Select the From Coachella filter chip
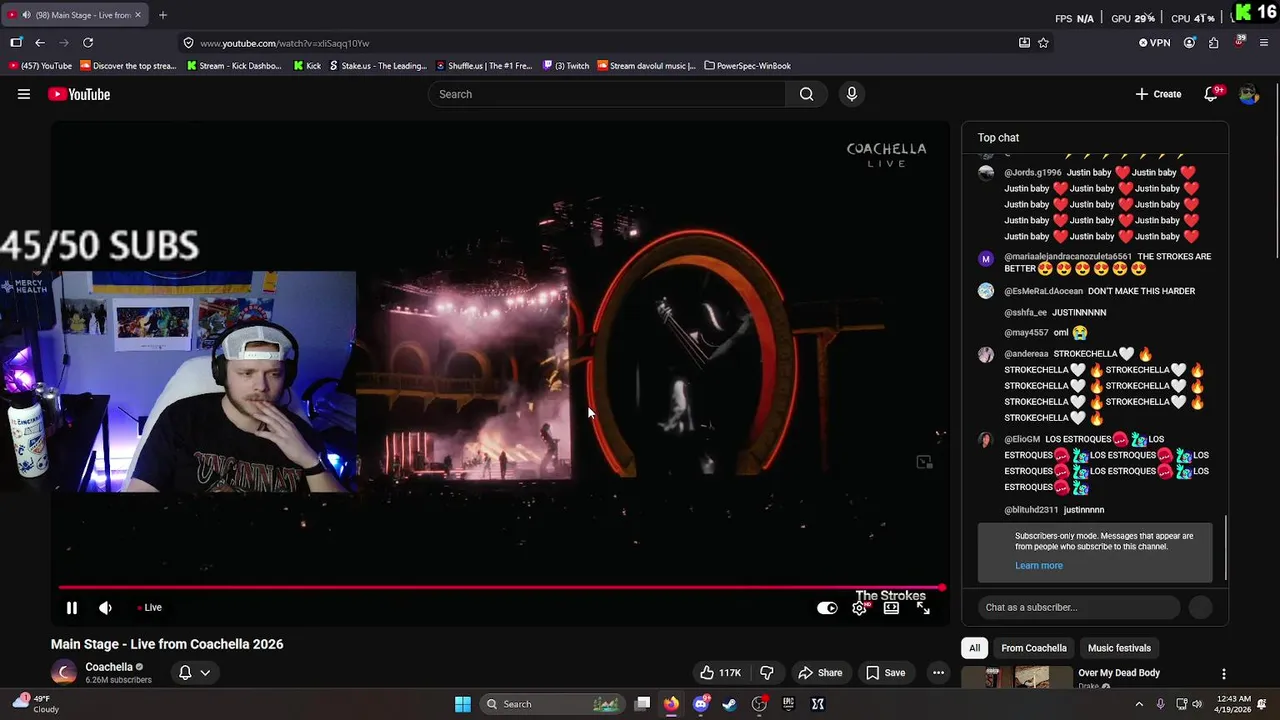The height and width of the screenshot is (720, 1280). pyautogui.click(x=1034, y=648)
